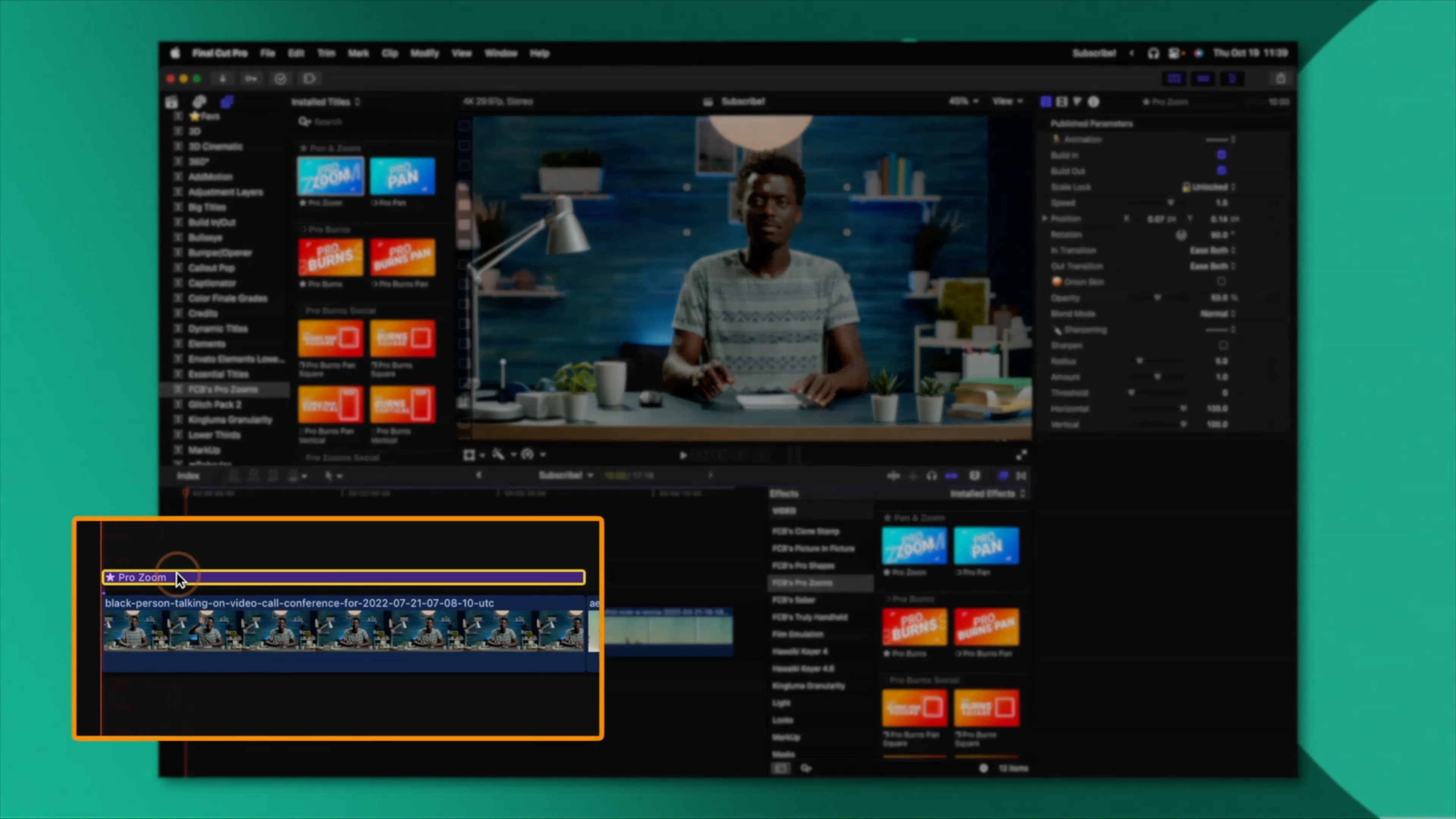Click the transform tool icon below viewer
The width and height of the screenshot is (1456, 819).
point(469,455)
